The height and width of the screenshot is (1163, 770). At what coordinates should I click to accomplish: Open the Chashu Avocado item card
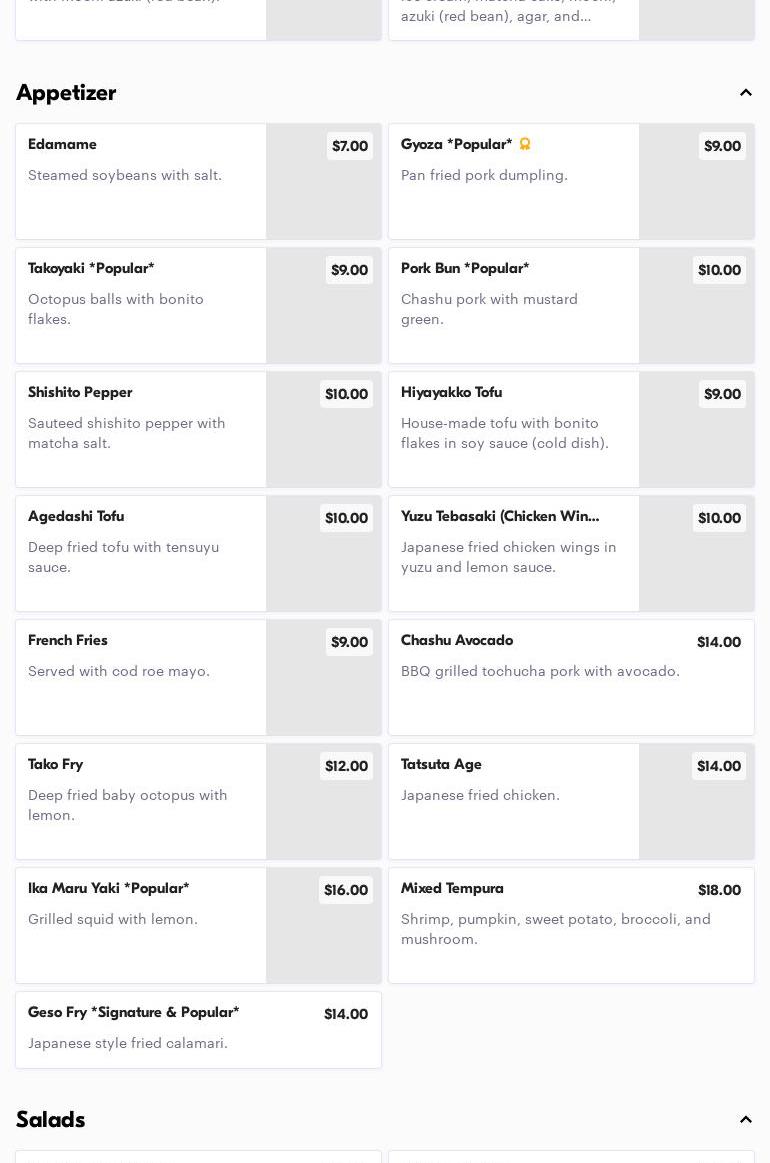coord(571,677)
